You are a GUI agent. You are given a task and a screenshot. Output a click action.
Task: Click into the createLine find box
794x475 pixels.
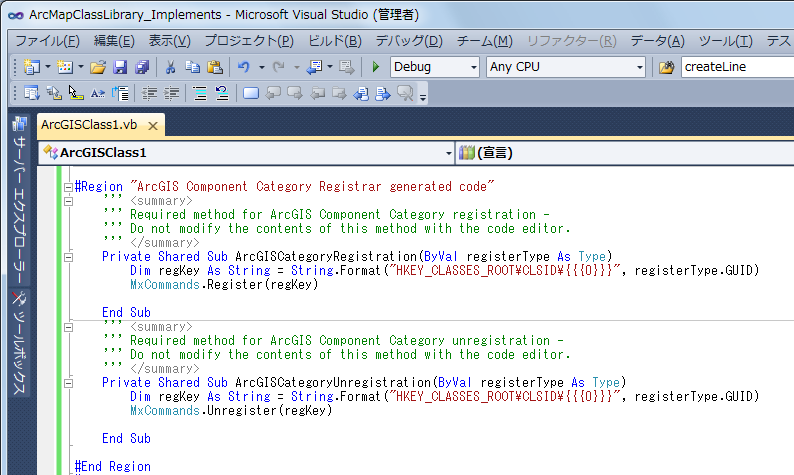pos(738,67)
